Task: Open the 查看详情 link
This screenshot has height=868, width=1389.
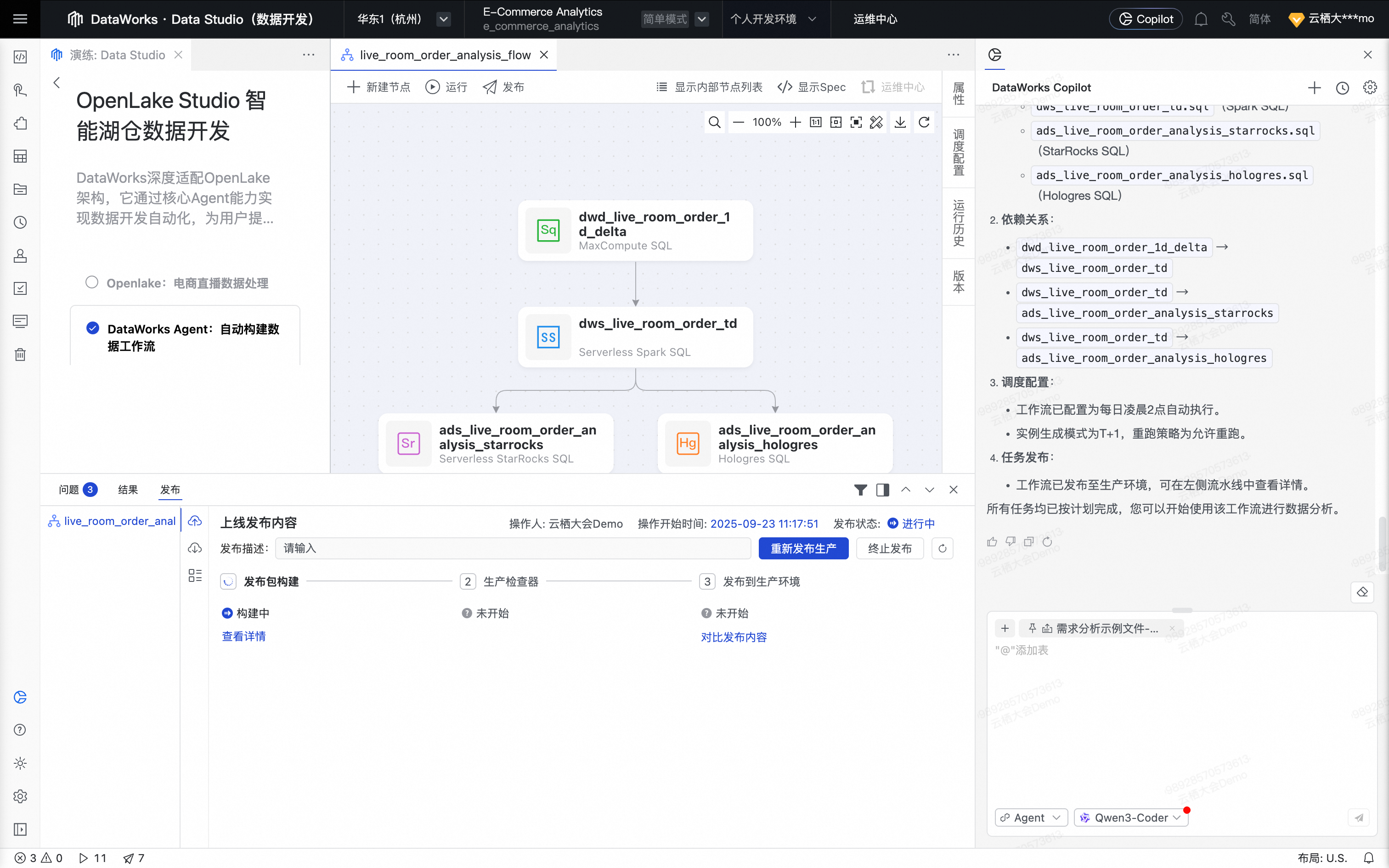Action: [x=243, y=636]
